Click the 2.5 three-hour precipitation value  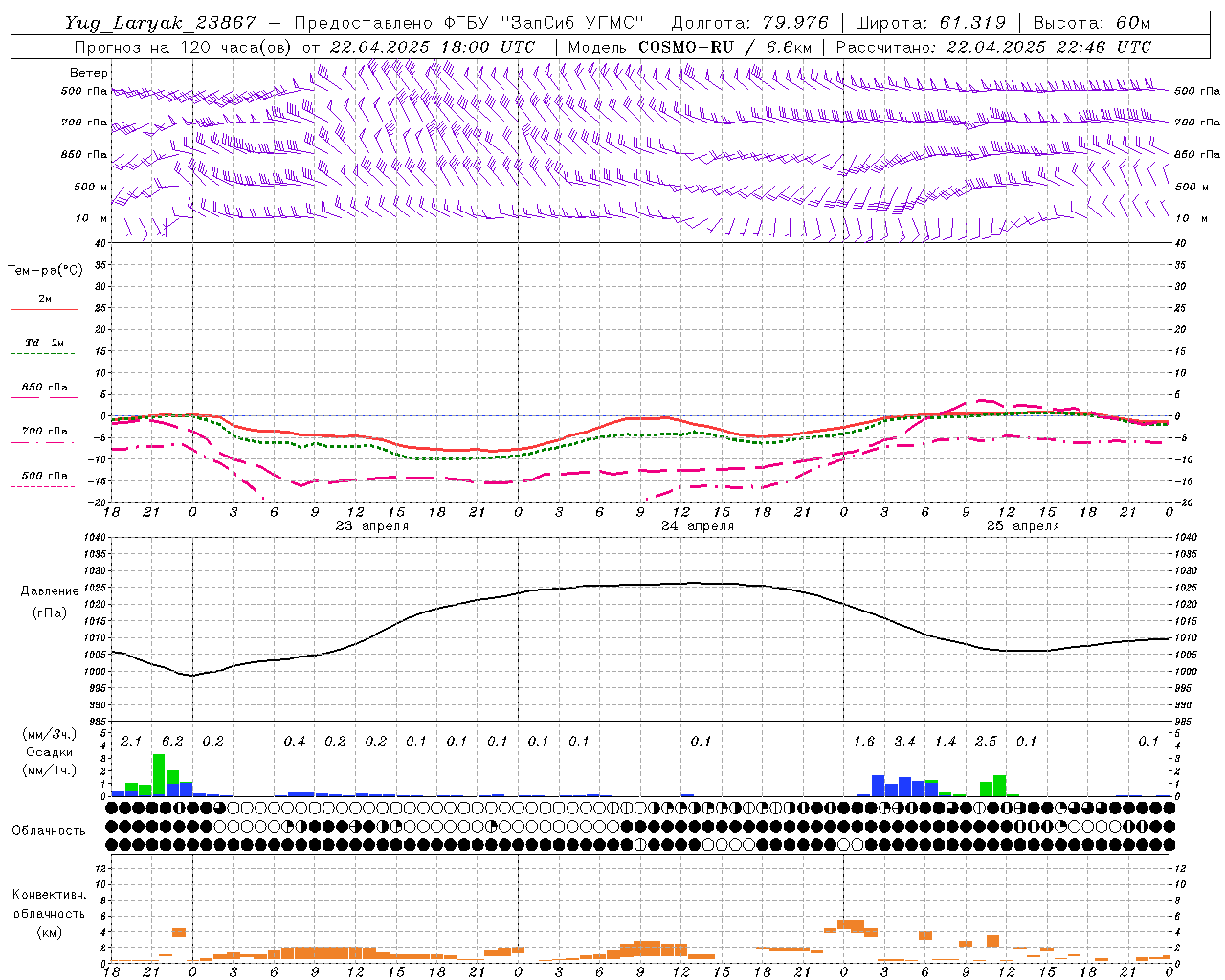click(986, 742)
